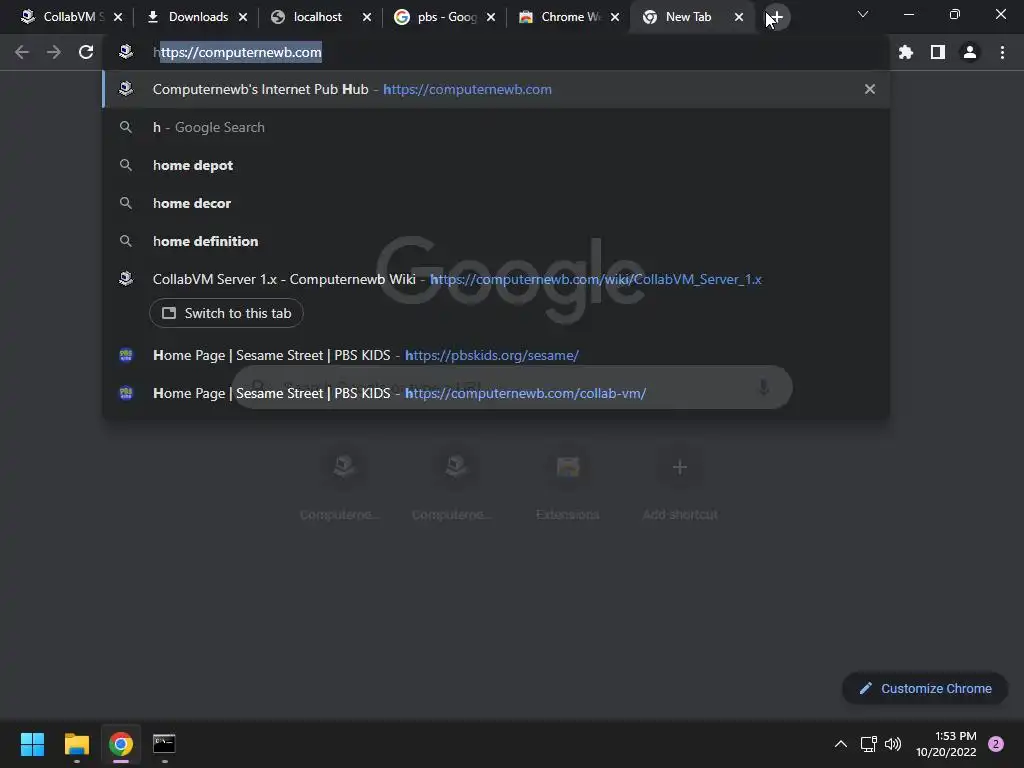Close the CollabVM tab
The image size is (1024, 768).
[x=118, y=17]
